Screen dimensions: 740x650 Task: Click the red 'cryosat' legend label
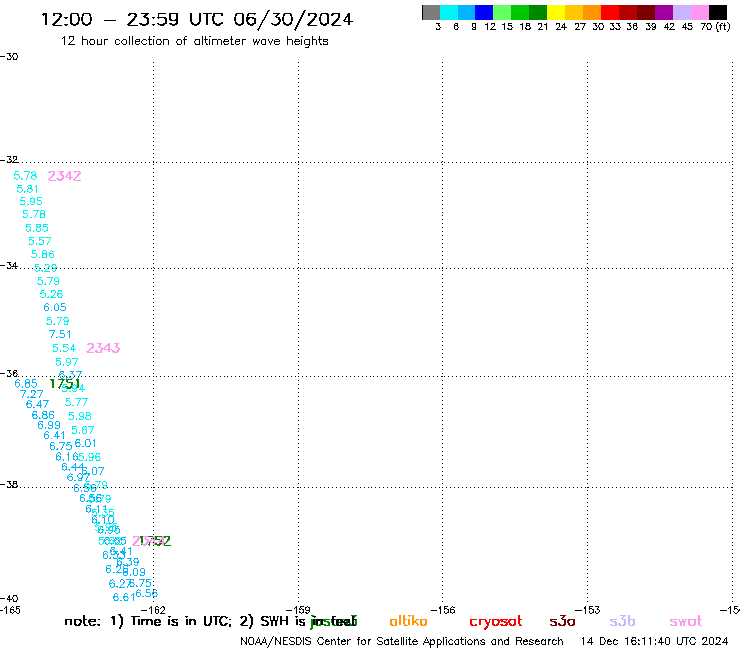pyautogui.click(x=496, y=622)
